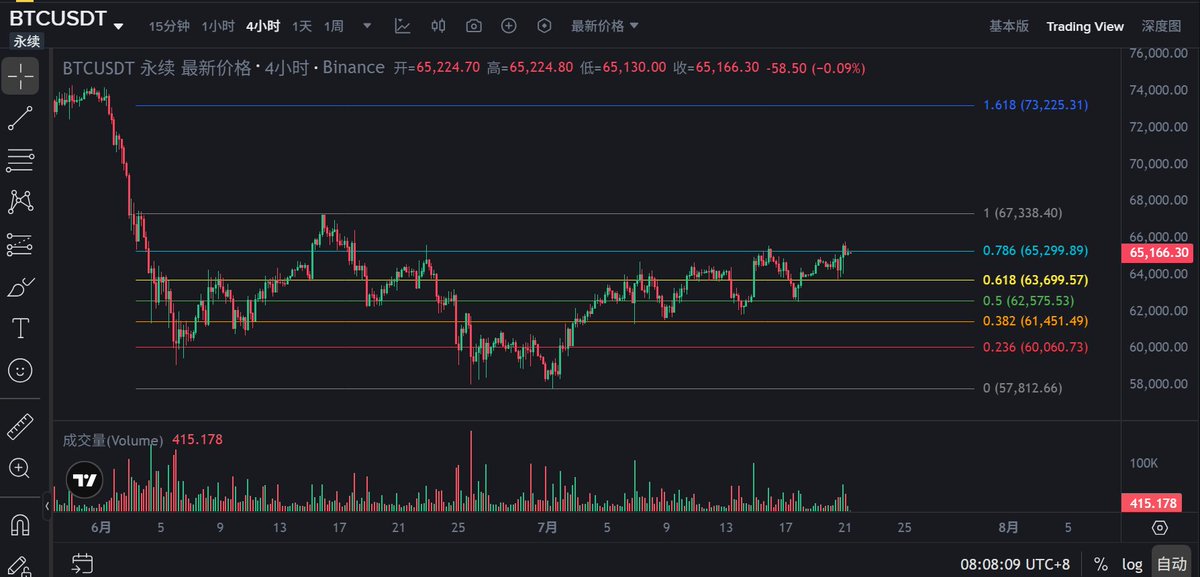
Task: Select the trend line drawing tool
Action: point(20,118)
